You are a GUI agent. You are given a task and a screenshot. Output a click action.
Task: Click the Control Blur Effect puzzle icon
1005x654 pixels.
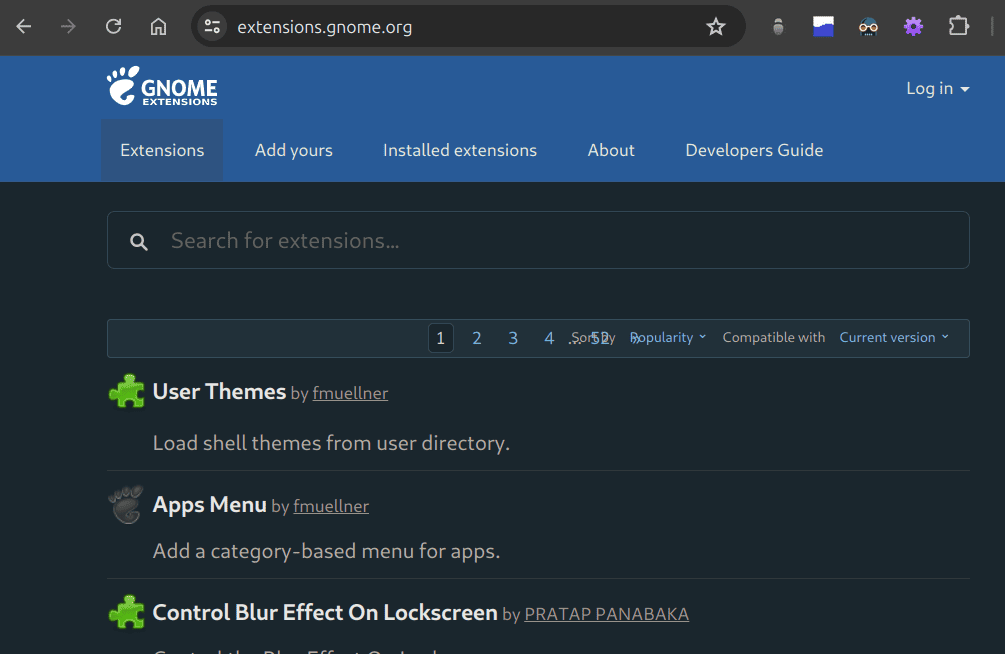tap(126, 612)
